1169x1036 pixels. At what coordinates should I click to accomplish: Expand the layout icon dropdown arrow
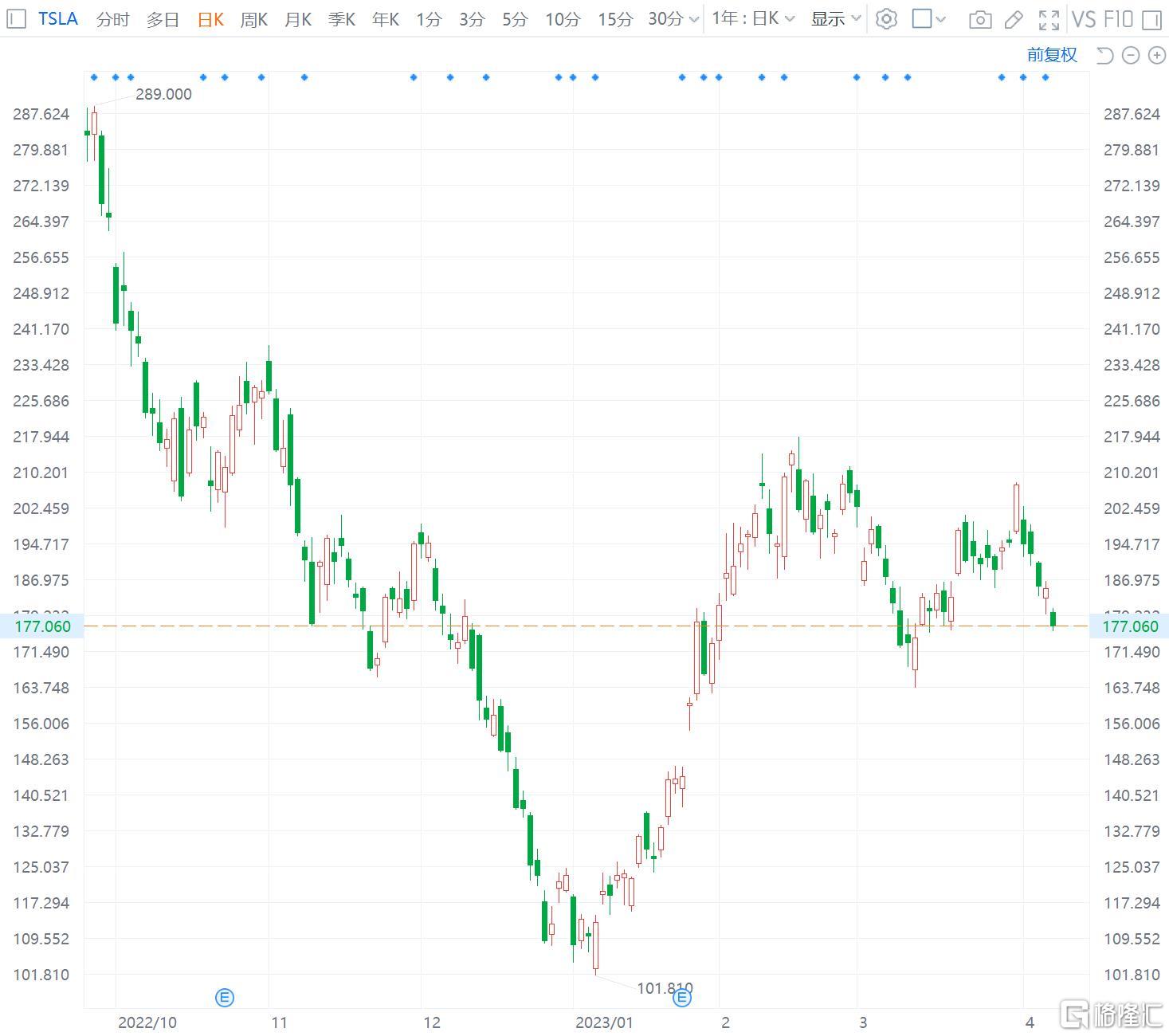[940, 19]
